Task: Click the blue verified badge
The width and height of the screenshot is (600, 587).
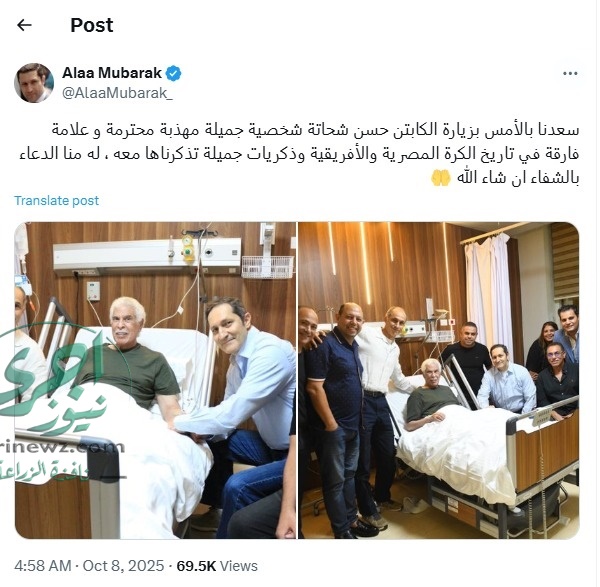Action: pos(173,73)
